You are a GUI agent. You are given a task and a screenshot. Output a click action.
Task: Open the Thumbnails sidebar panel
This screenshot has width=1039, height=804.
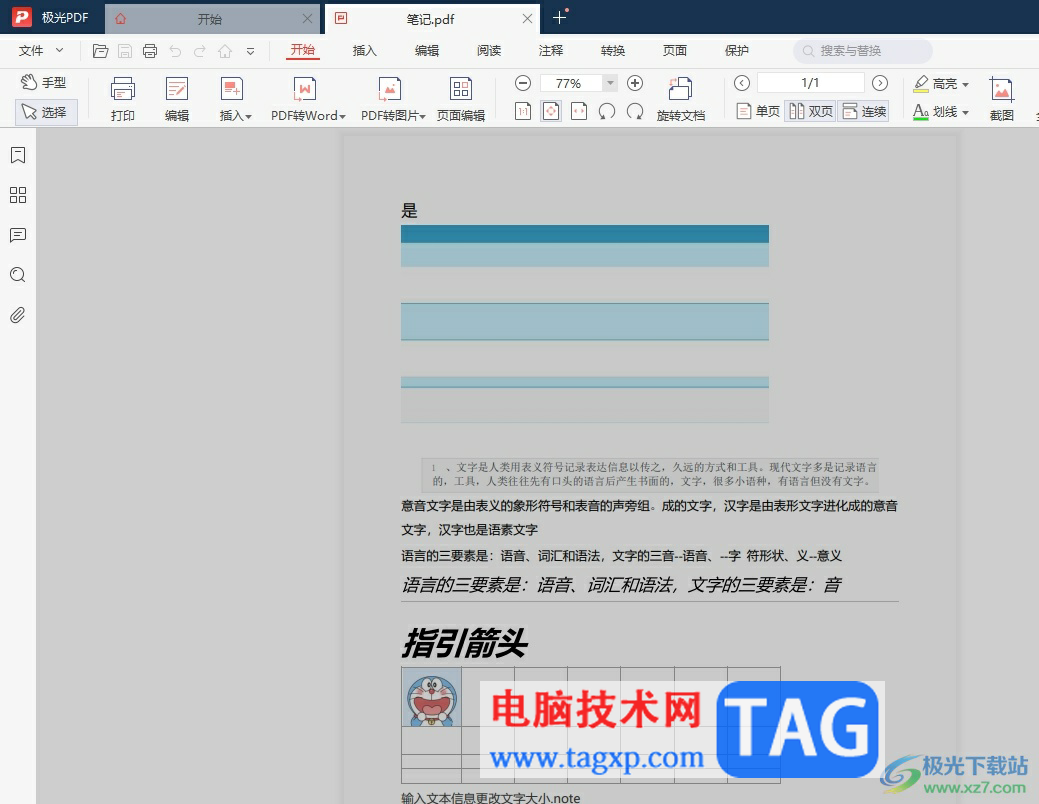[18, 195]
